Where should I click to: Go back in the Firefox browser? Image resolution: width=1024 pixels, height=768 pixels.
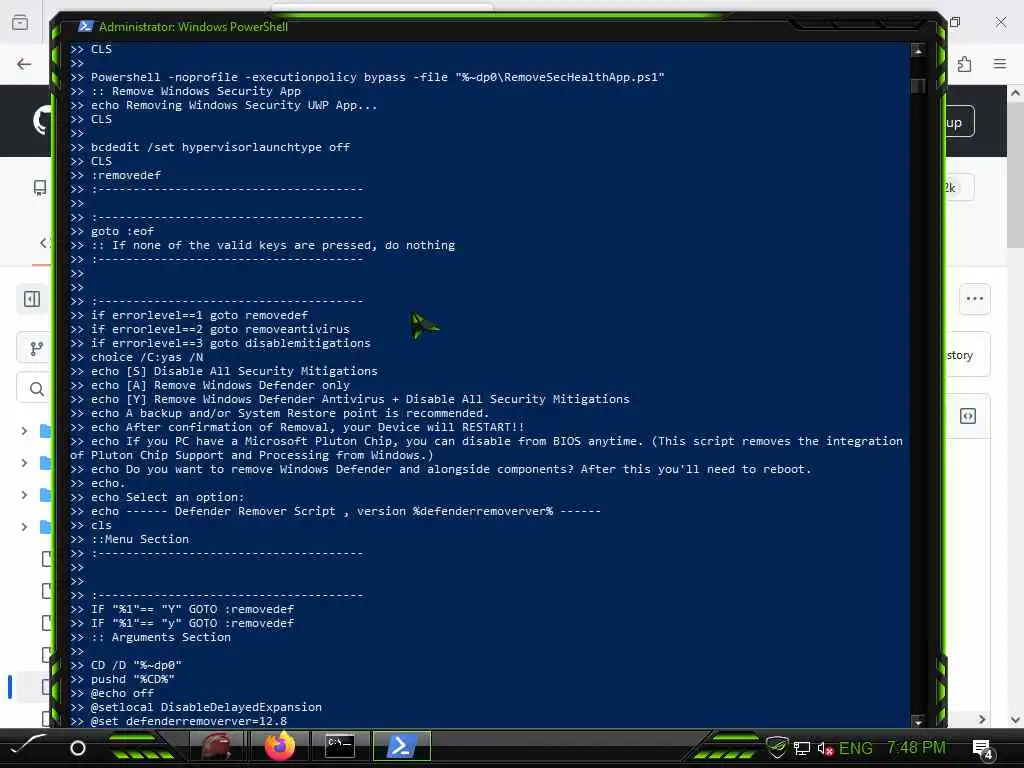(x=24, y=63)
